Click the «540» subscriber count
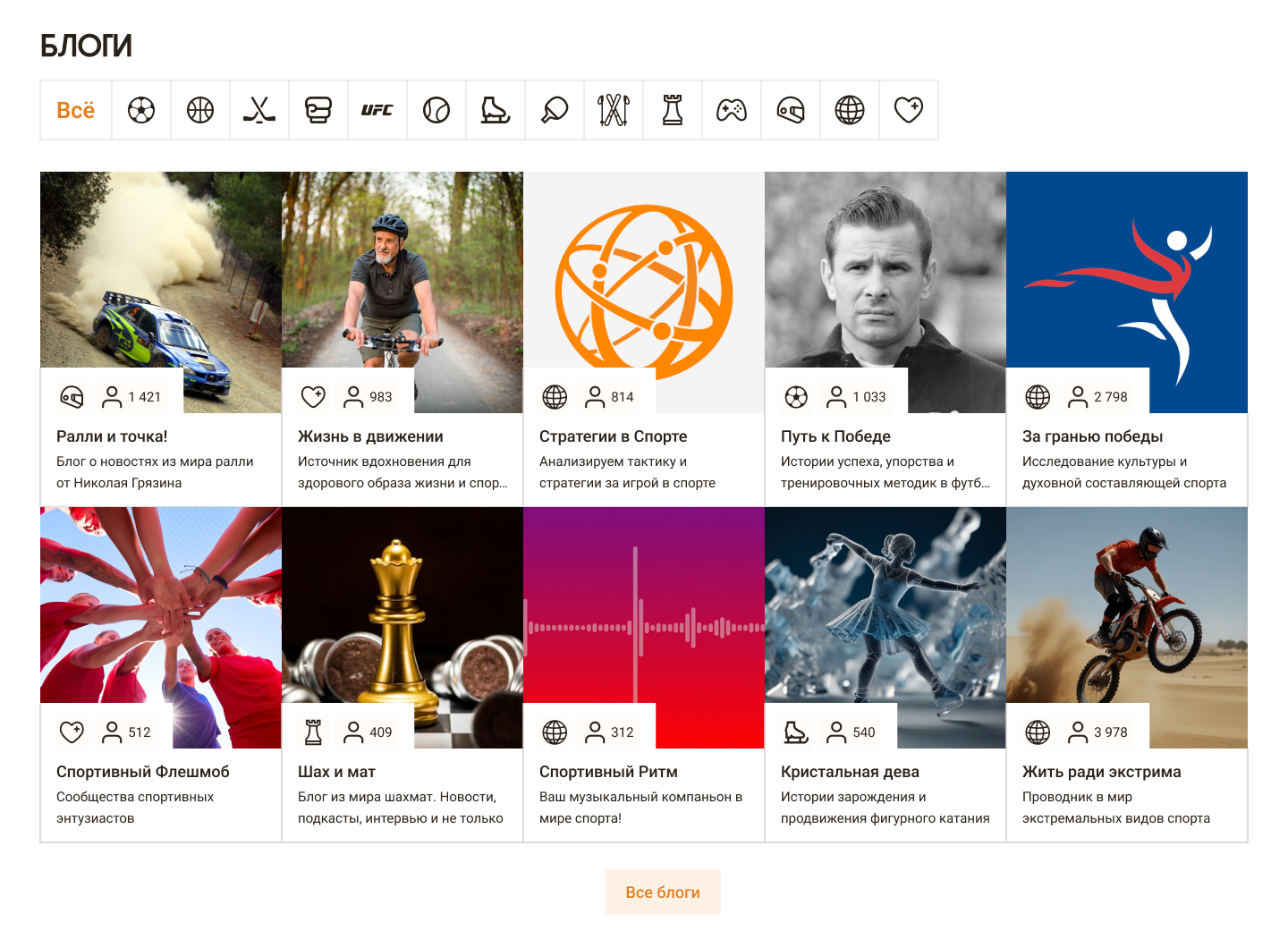Screen dimensions: 1288x939 (x=864, y=732)
